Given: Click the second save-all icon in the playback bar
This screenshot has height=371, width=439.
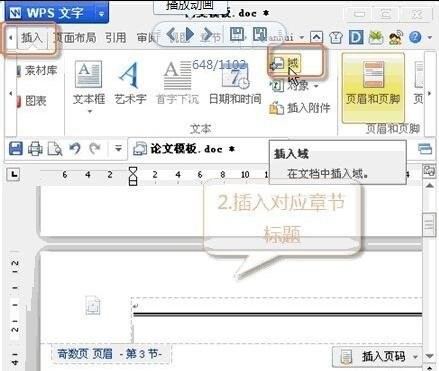Looking at the screenshot, I should point(260,34).
